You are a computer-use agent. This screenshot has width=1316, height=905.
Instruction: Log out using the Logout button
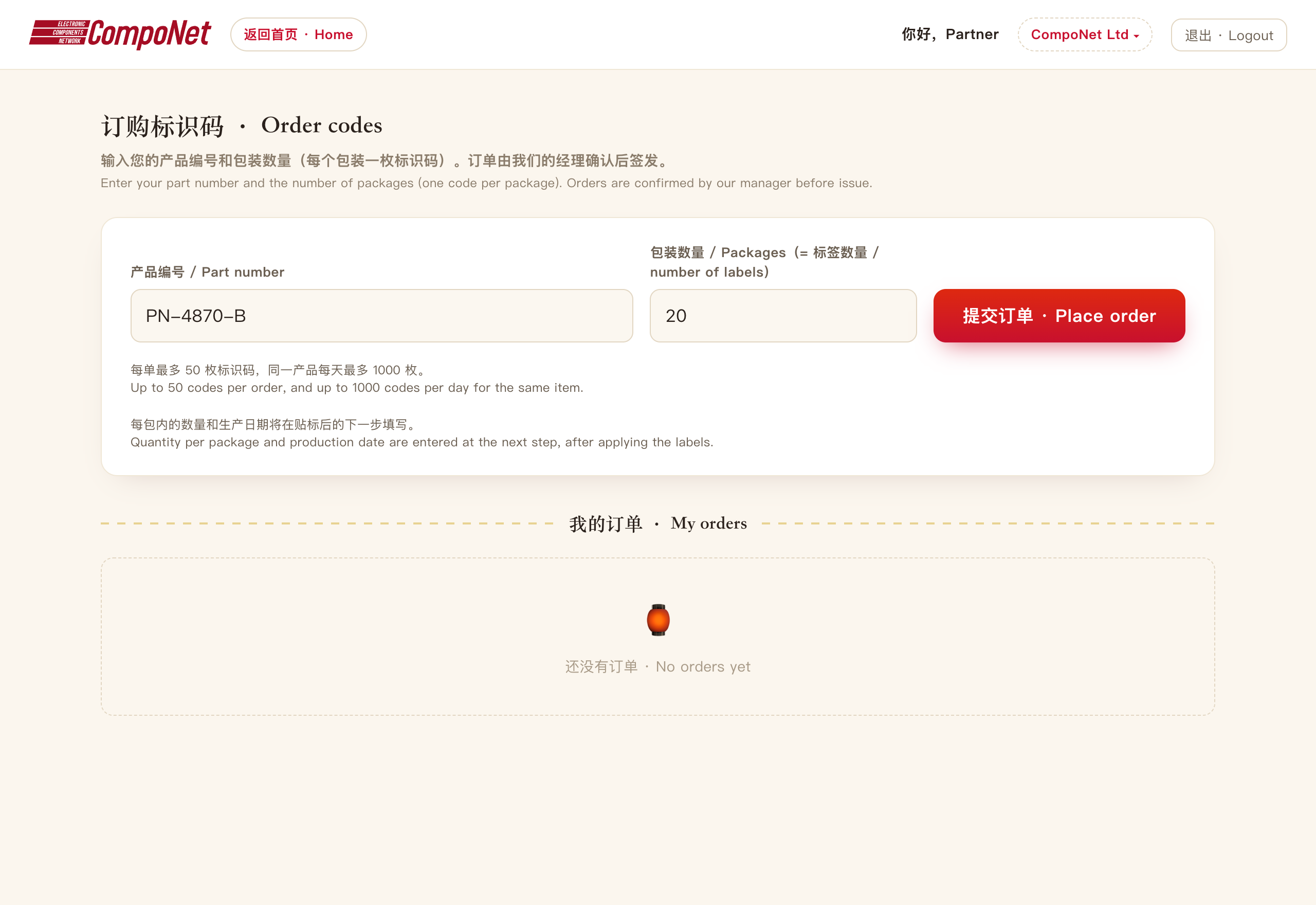(x=1229, y=35)
